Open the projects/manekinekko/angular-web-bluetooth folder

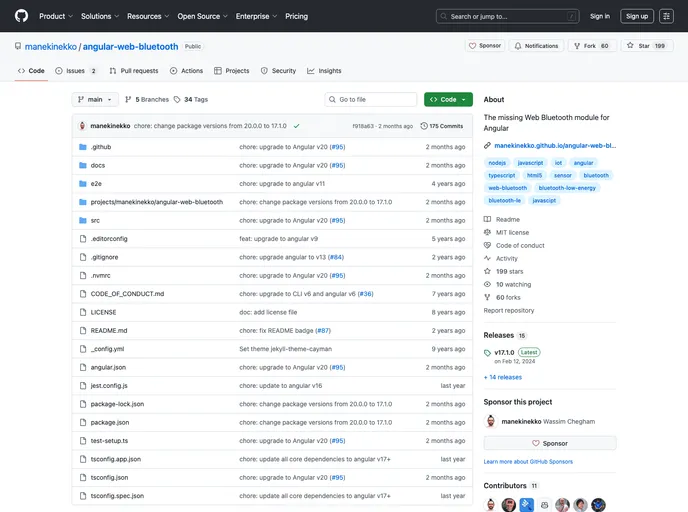click(157, 202)
